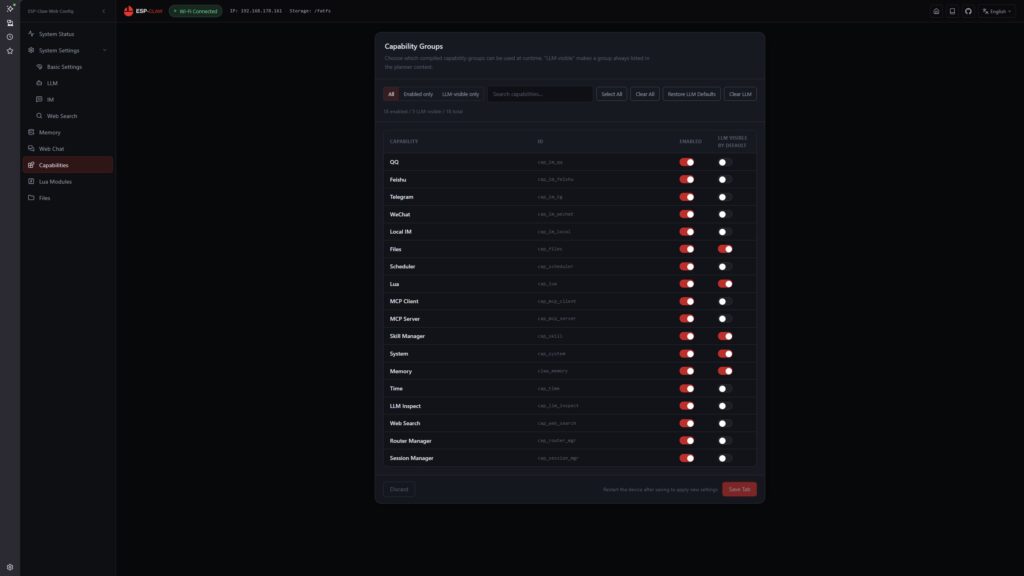This screenshot has height=576, width=1024.
Task: Enable LLM visible for Scheduler
Action: 725,266
